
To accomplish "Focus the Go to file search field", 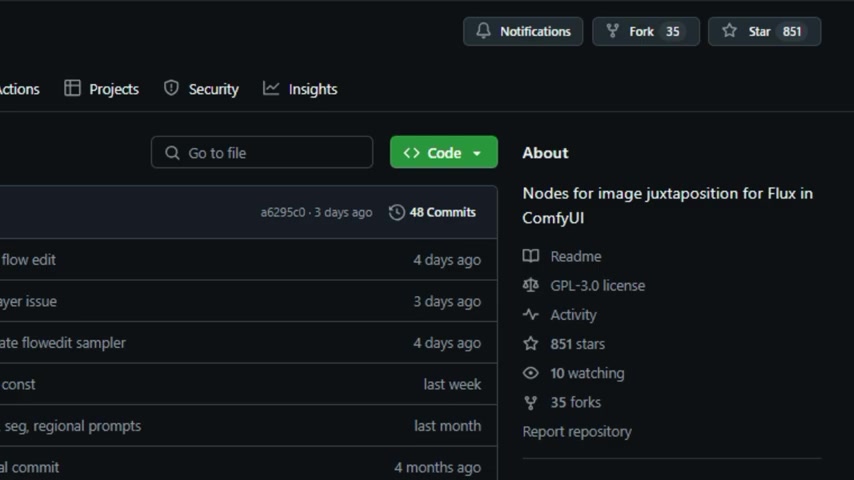I will point(262,152).
